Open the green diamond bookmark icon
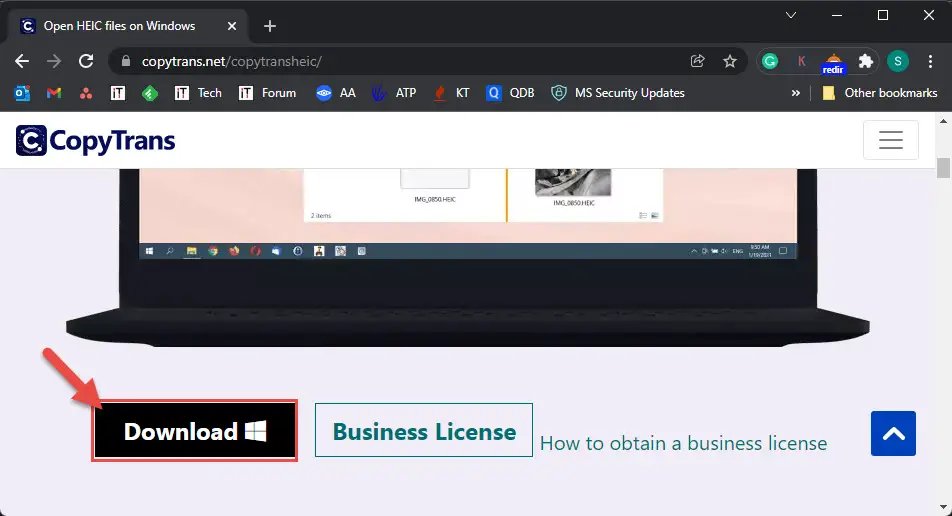Screen dimensions: 952x516 tap(150, 93)
